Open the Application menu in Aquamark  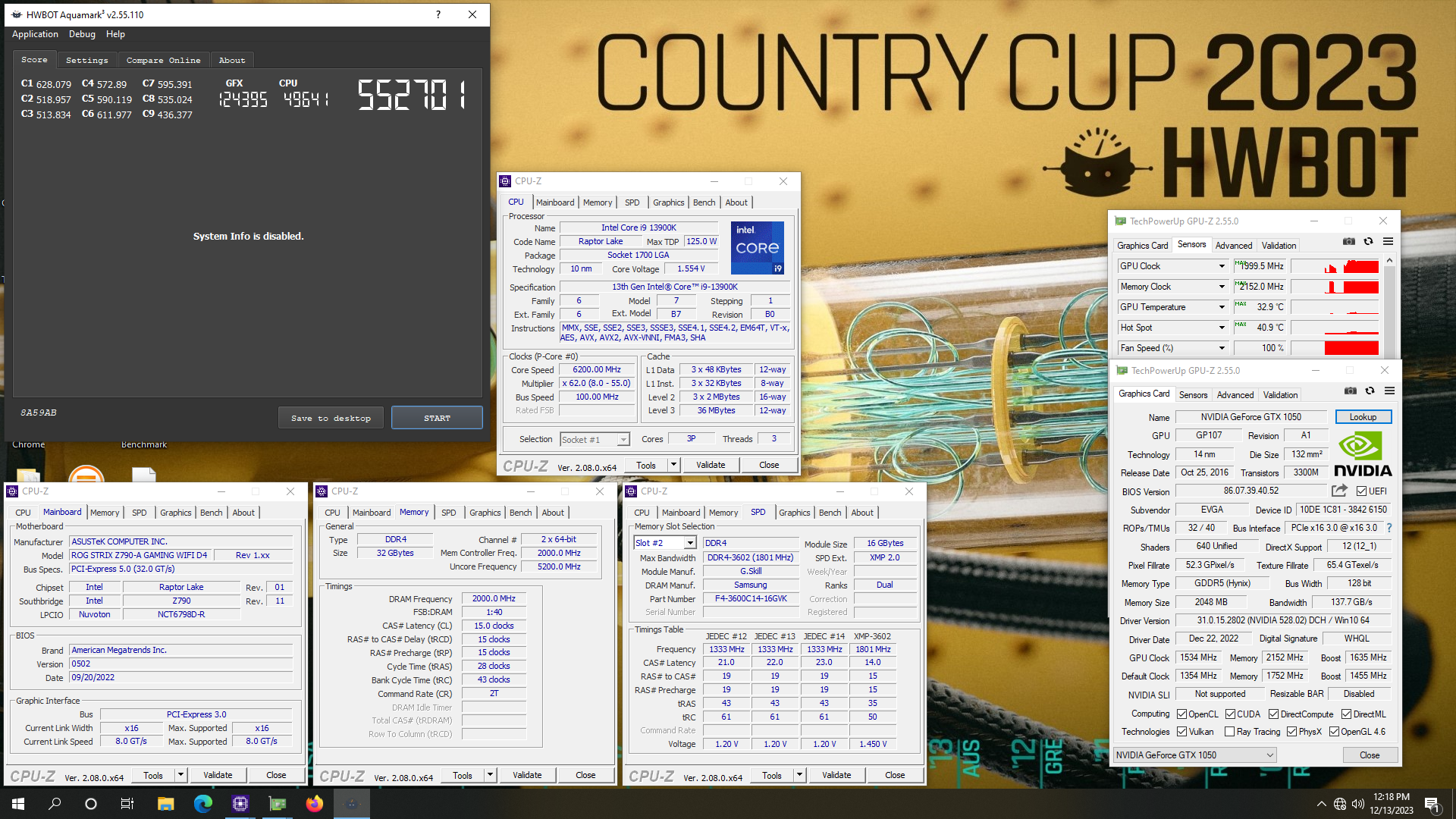(35, 34)
